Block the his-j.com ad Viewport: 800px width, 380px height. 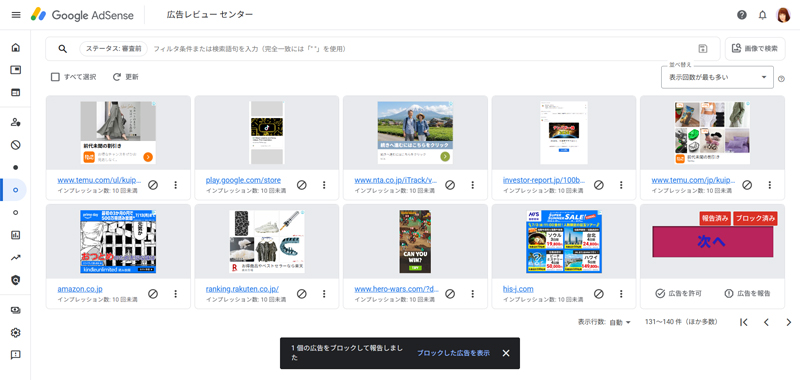[x=598, y=293]
